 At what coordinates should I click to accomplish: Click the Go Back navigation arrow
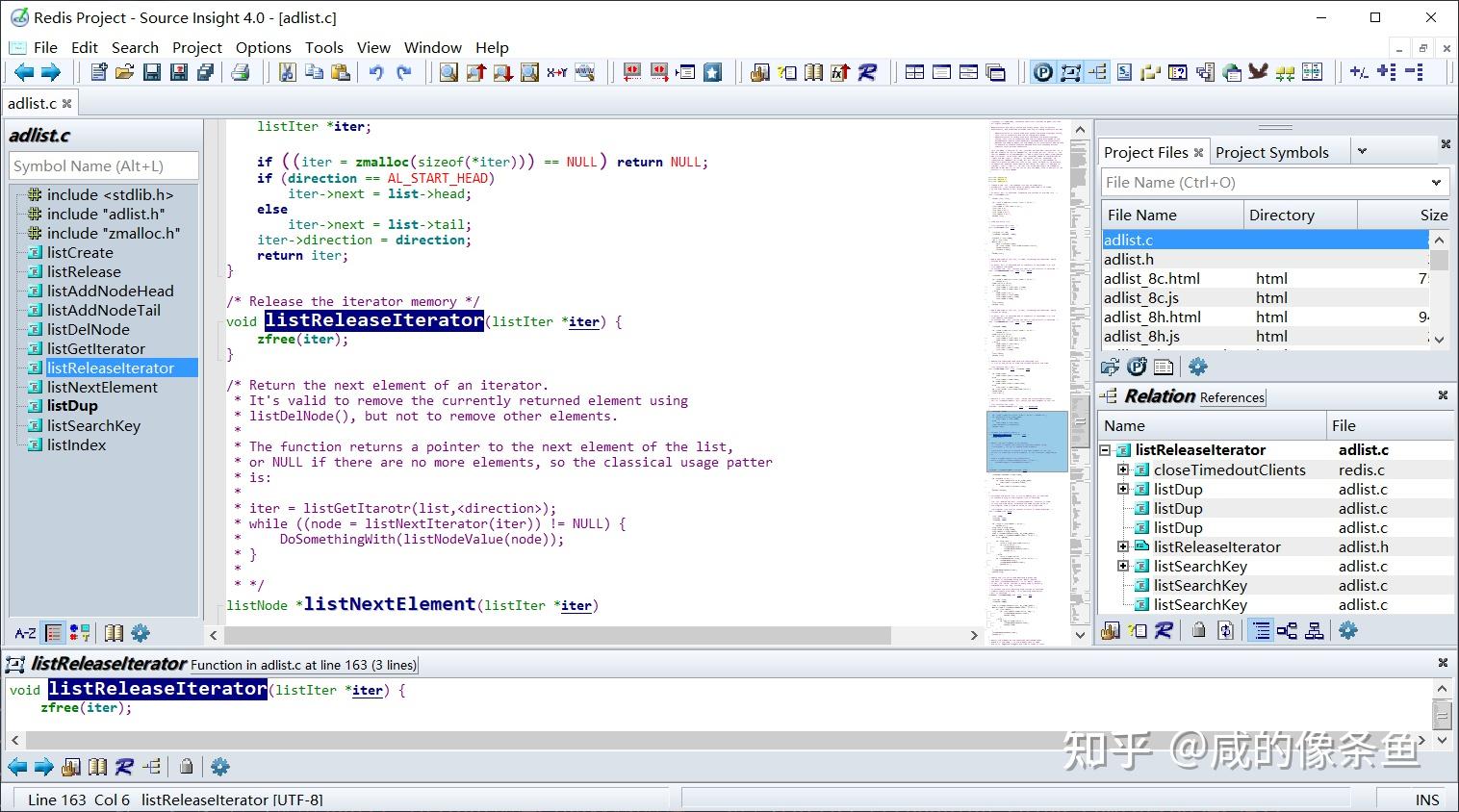24,72
